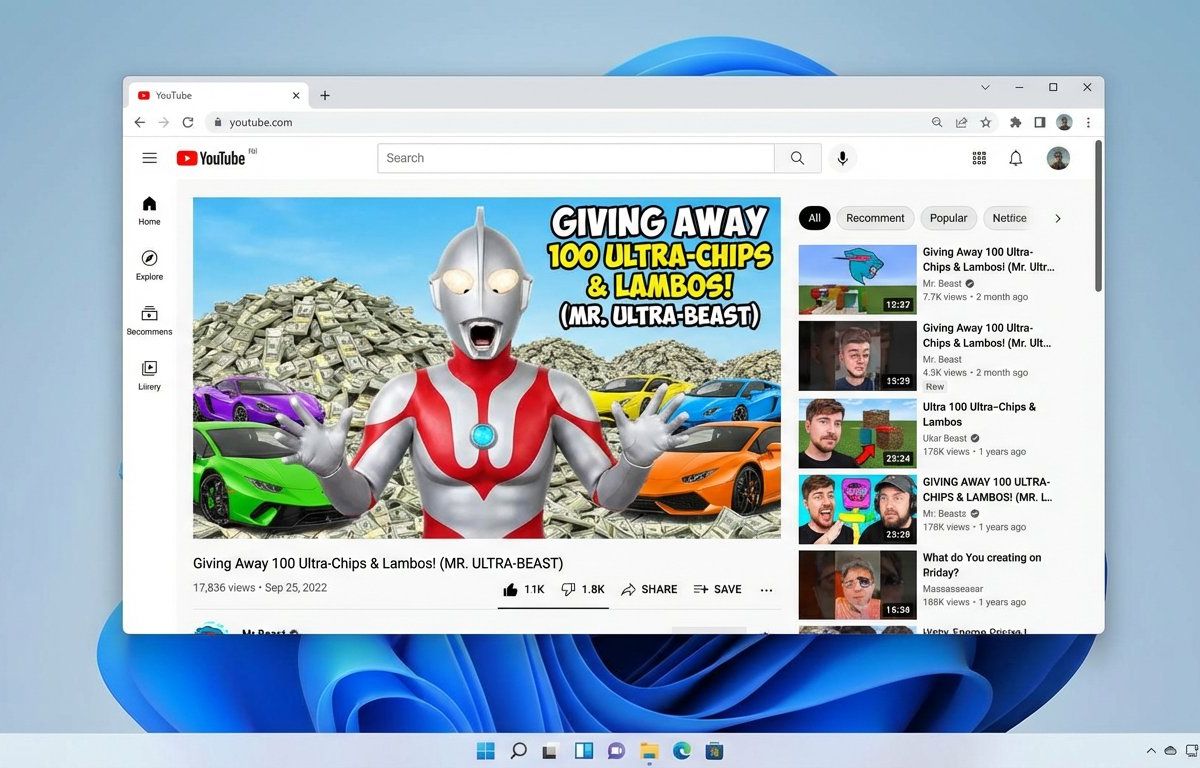Click into the YouTube search field
1200x768 pixels.
(x=576, y=158)
